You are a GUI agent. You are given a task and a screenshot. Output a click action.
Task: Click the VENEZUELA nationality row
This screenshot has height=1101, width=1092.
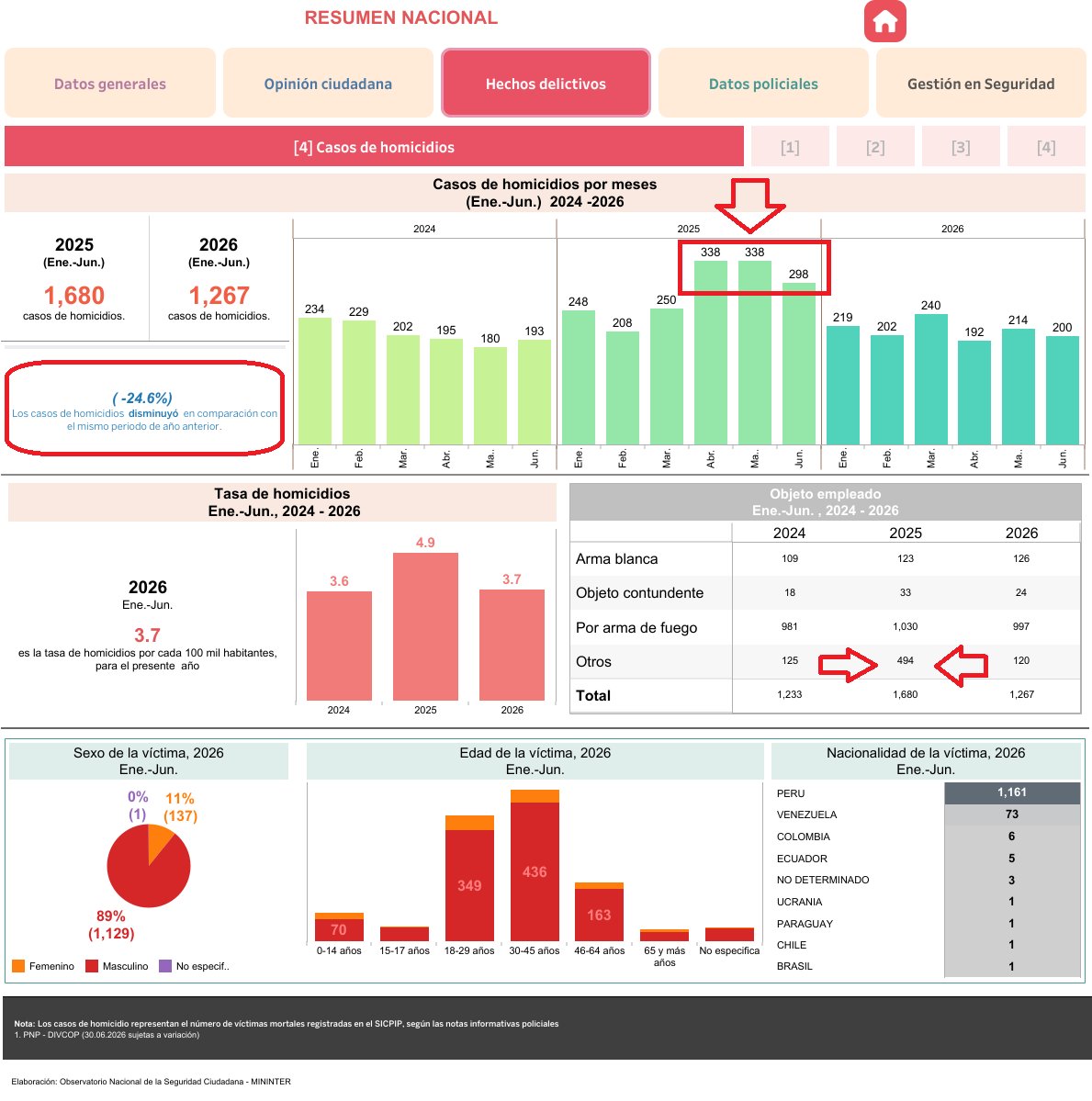pyautogui.click(x=928, y=815)
